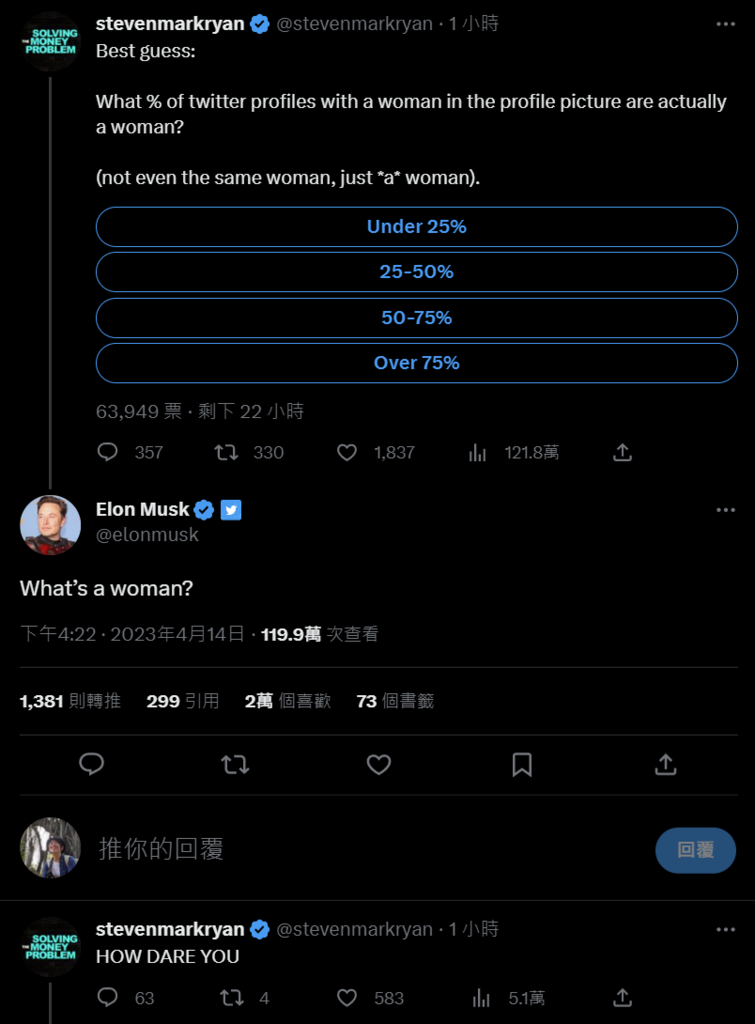View the 299 quote tweets

click(x=182, y=701)
